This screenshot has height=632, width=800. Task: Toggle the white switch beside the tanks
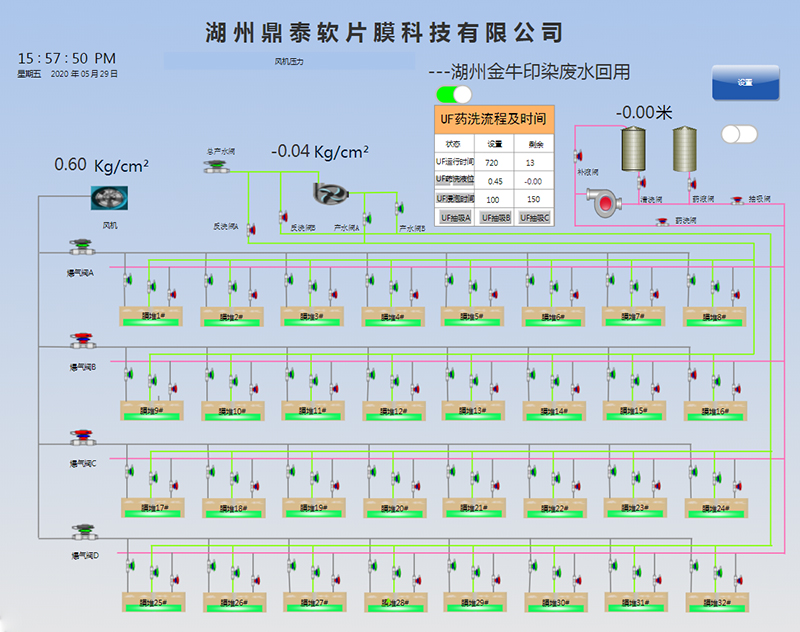click(739, 134)
